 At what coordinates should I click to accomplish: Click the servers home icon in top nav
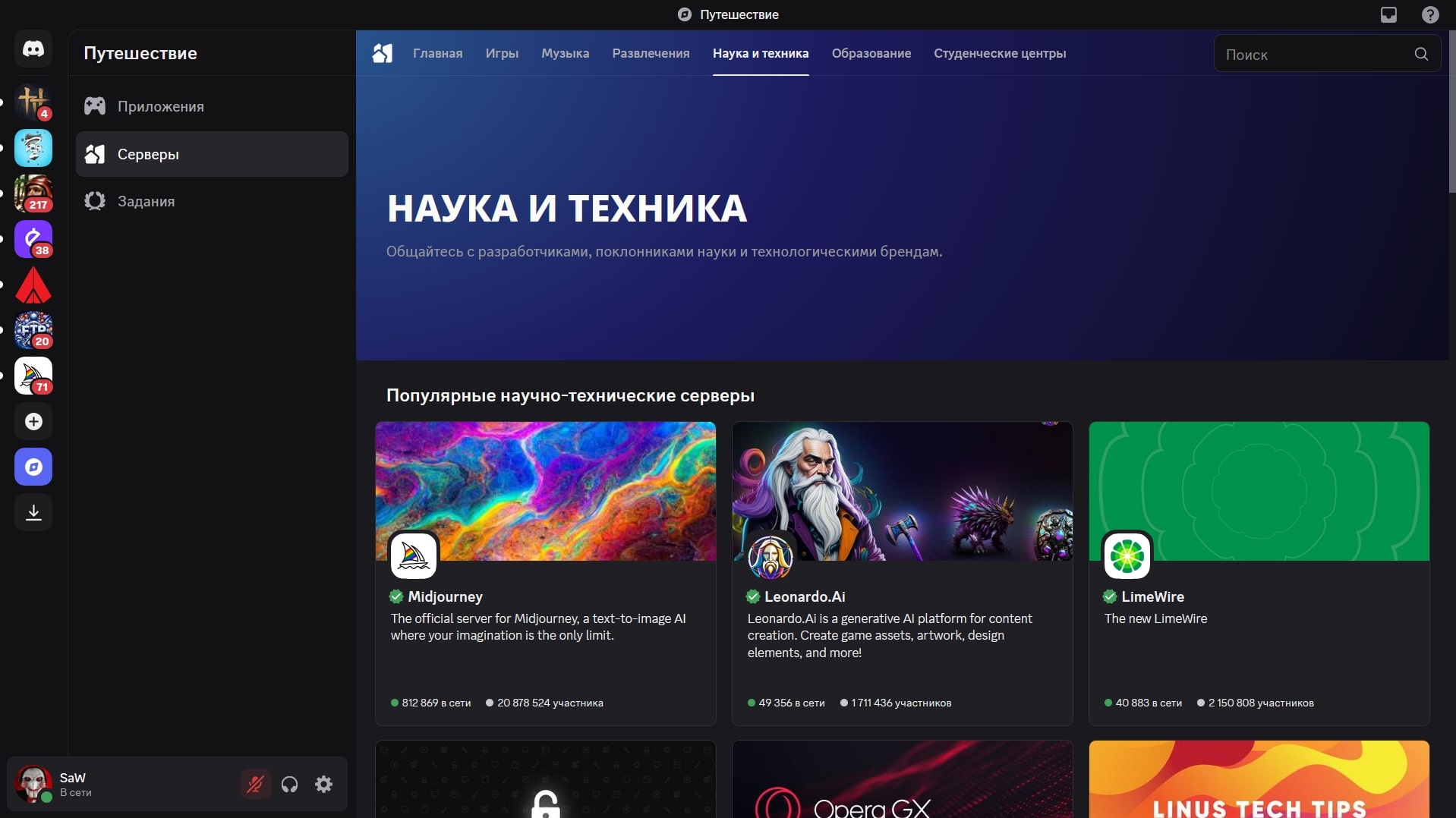pos(383,53)
